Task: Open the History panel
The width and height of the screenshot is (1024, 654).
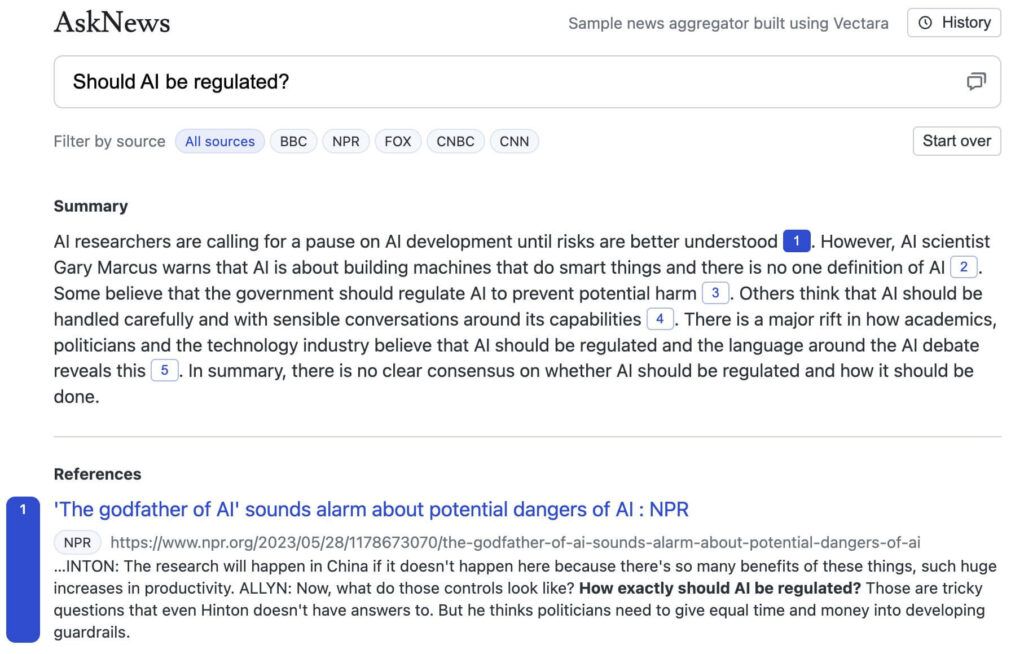Action: (x=955, y=23)
